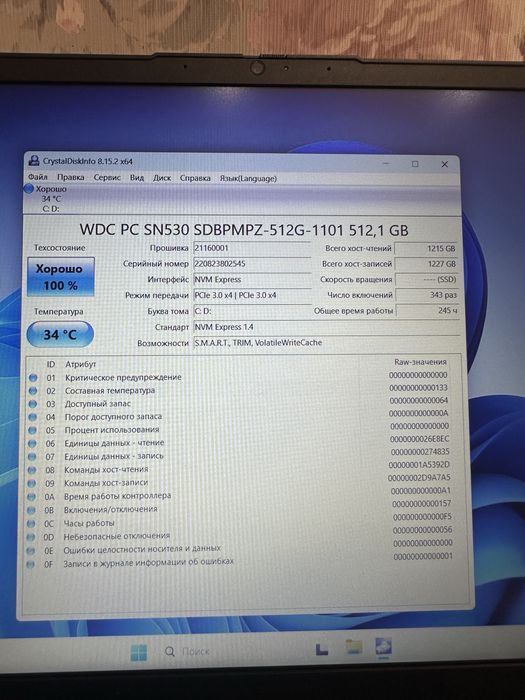Select the Часы работы attribute text

89,523
